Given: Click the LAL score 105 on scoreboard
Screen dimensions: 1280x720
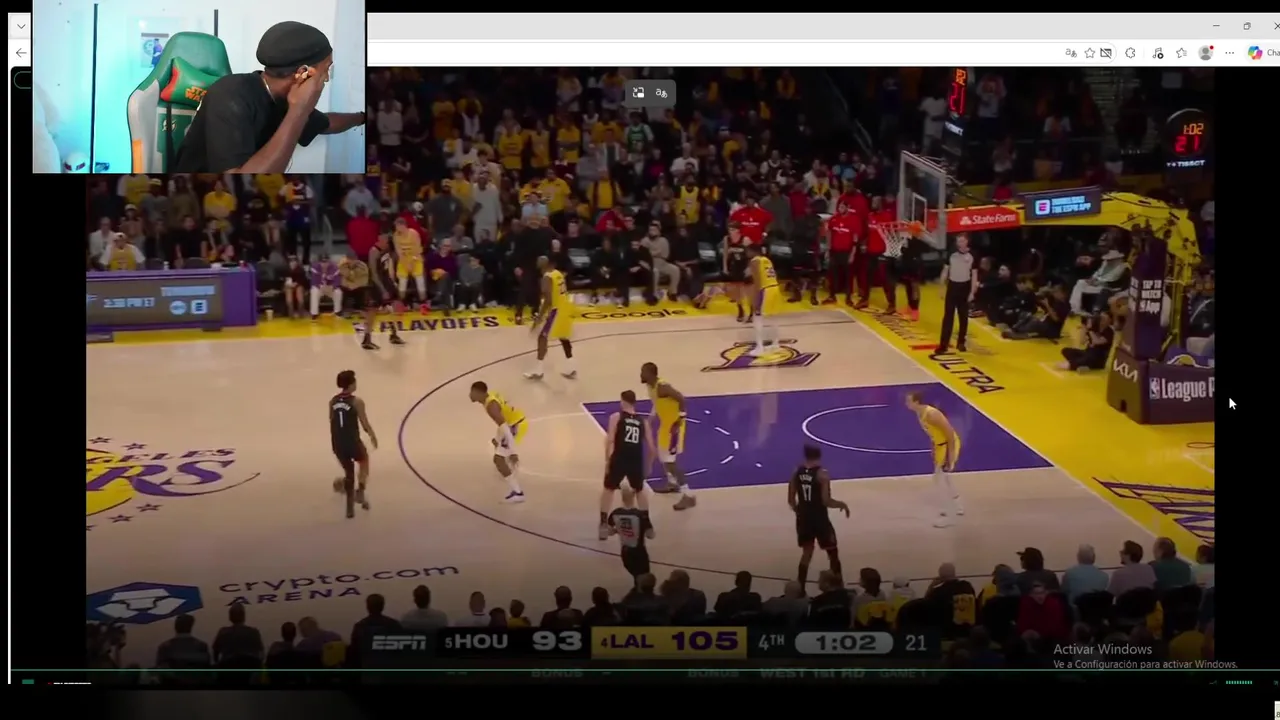Looking at the screenshot, I should (704, 642).
